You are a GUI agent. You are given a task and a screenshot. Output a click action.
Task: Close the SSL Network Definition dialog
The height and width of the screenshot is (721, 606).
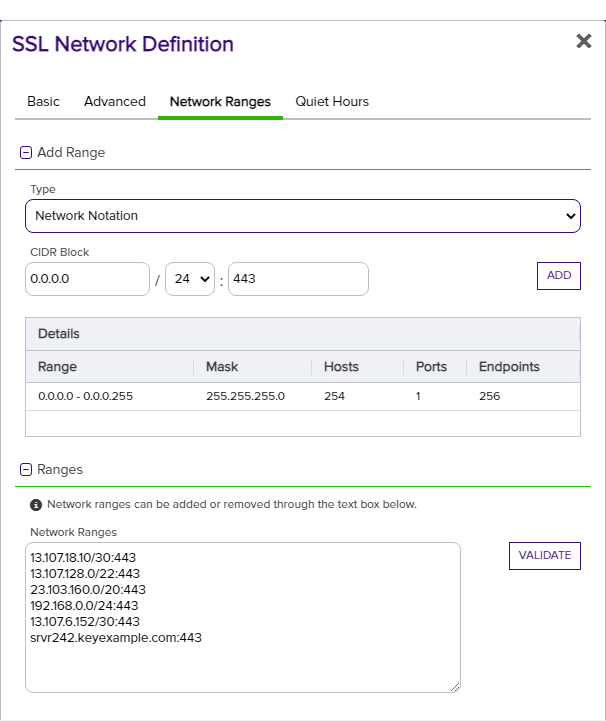click(x=583, y=41)
